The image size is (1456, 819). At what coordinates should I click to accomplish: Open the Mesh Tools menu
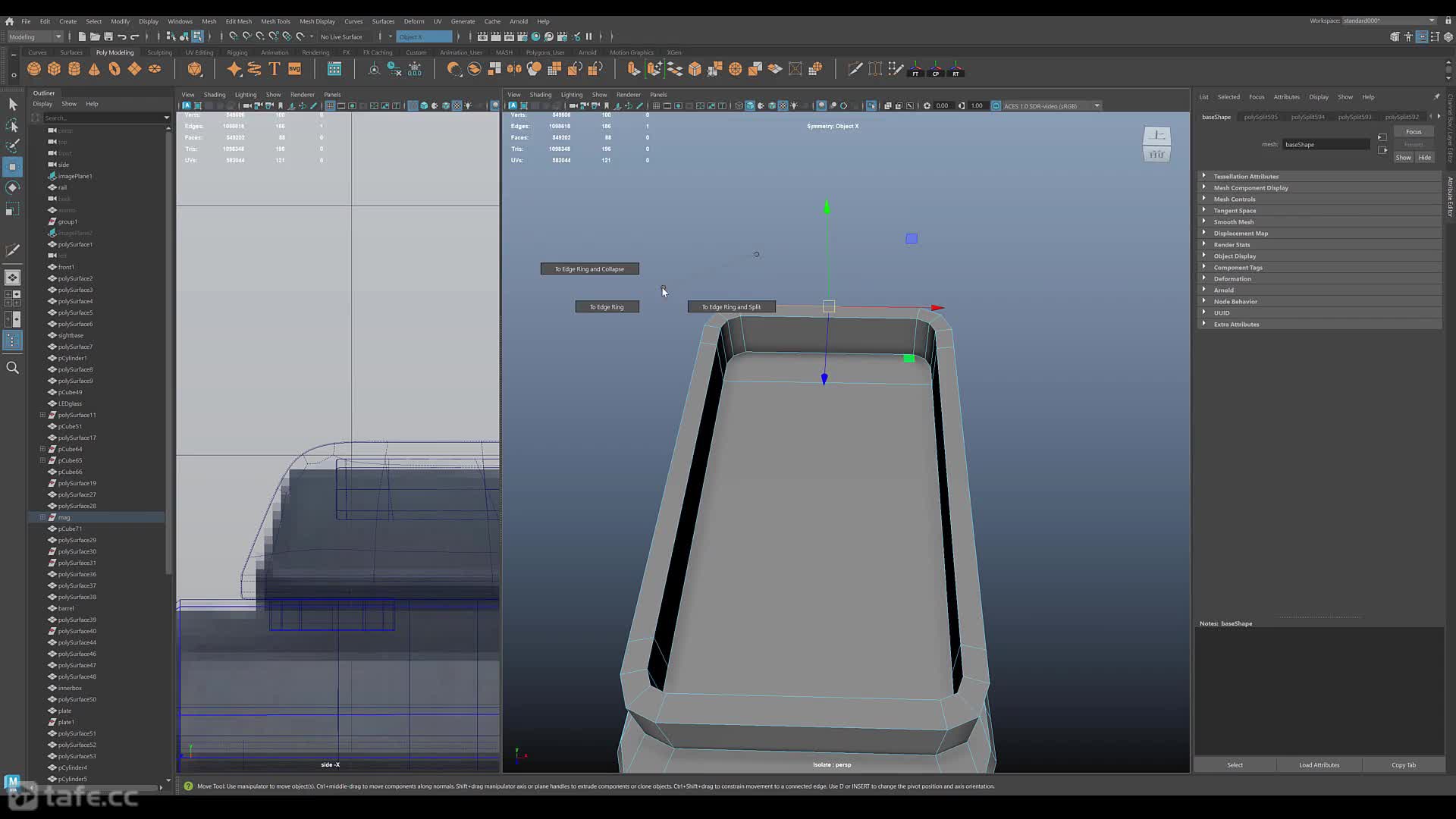275,21
